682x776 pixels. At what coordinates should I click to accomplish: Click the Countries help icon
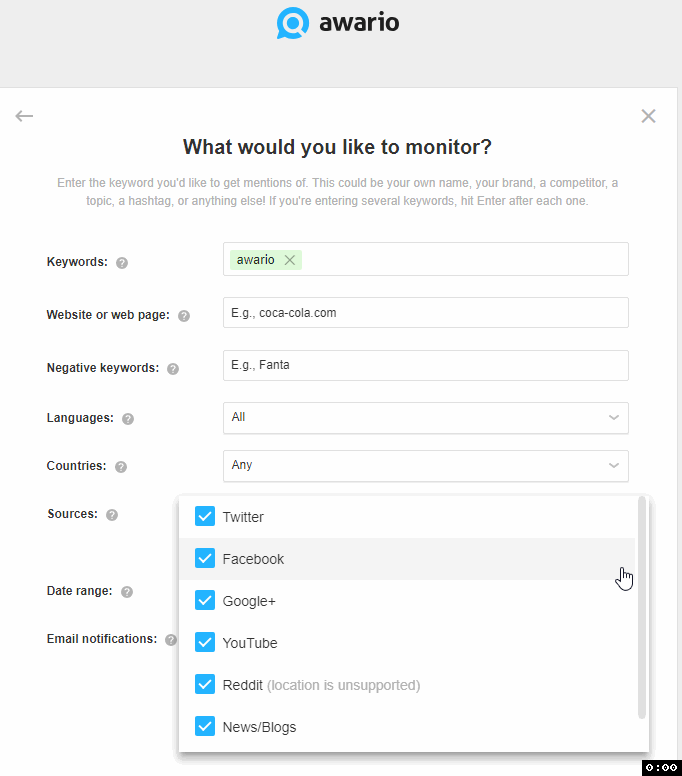tap(121, 467)
